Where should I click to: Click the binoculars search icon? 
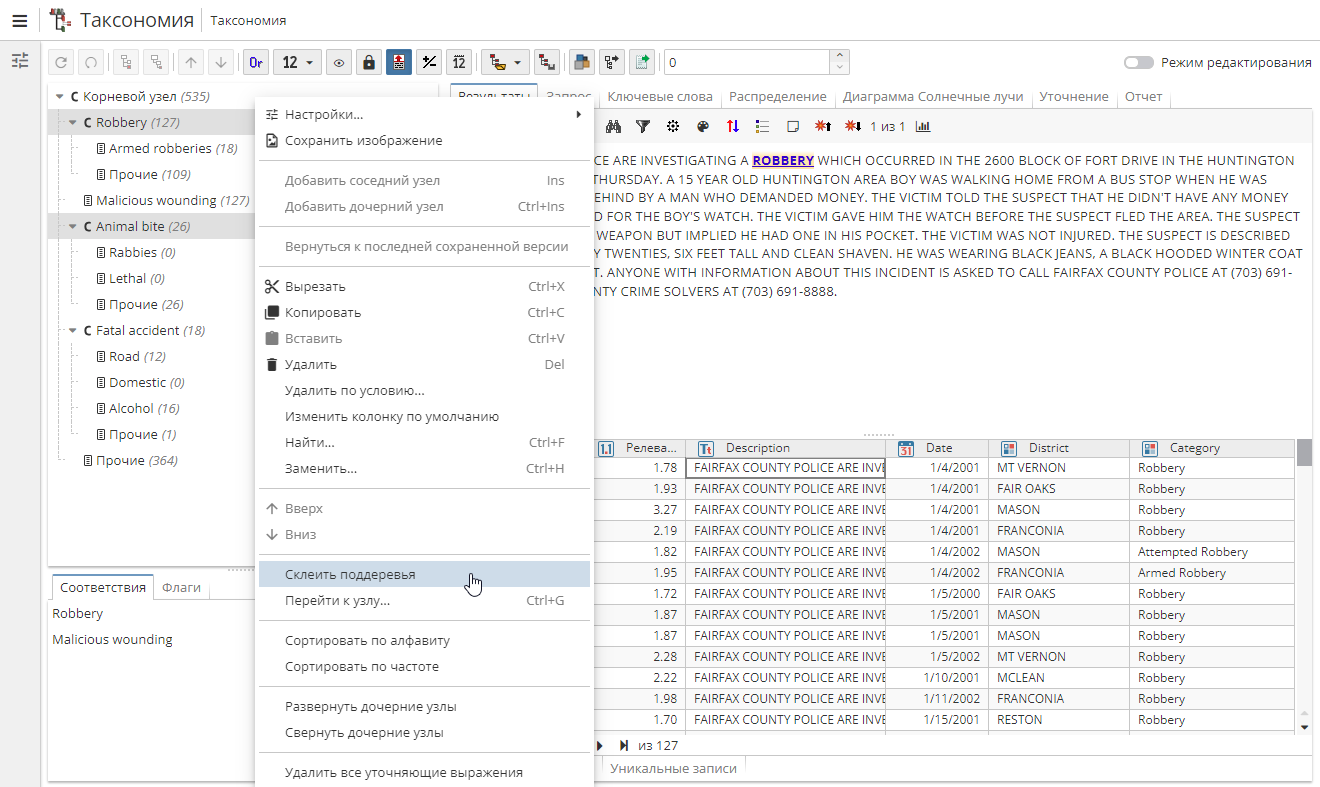coord(614,127)
